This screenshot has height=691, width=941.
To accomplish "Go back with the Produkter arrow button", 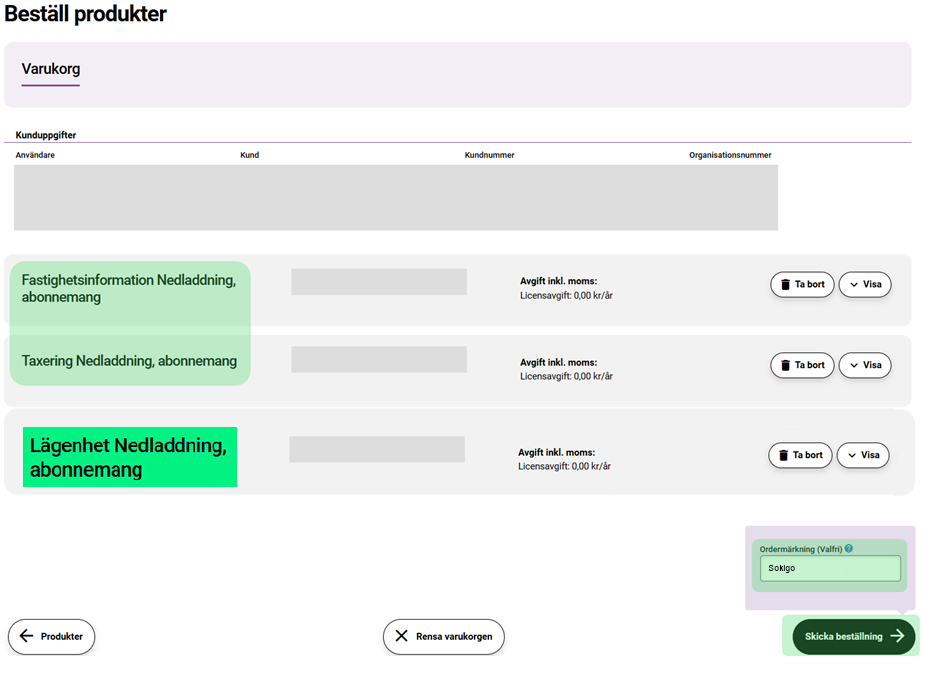I will (51, 636).
